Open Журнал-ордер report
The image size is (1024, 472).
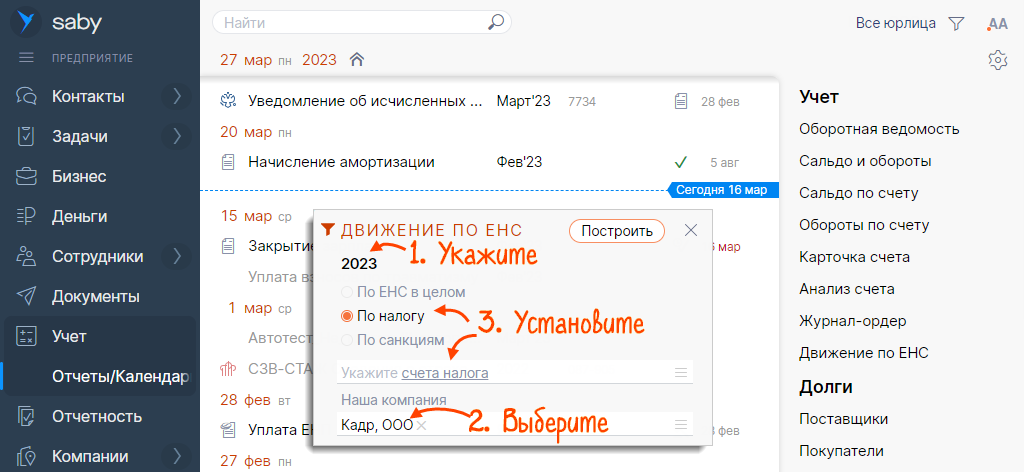click(852, 321)
